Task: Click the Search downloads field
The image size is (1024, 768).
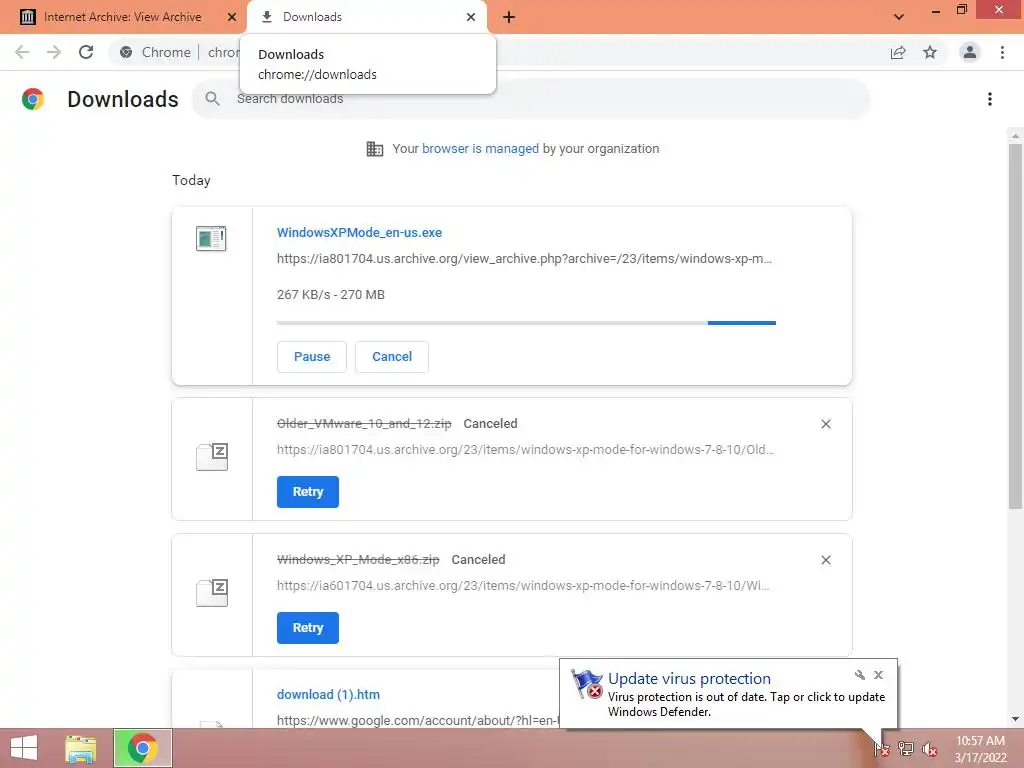Action: (x=530, y=99)
